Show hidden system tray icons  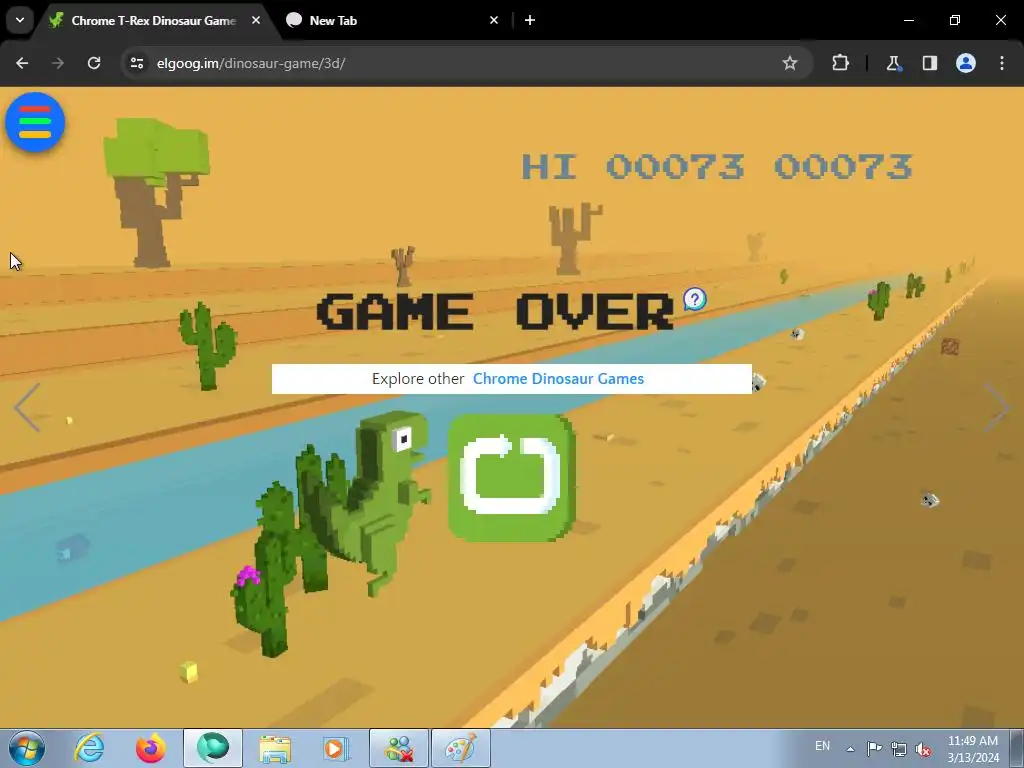850,749
